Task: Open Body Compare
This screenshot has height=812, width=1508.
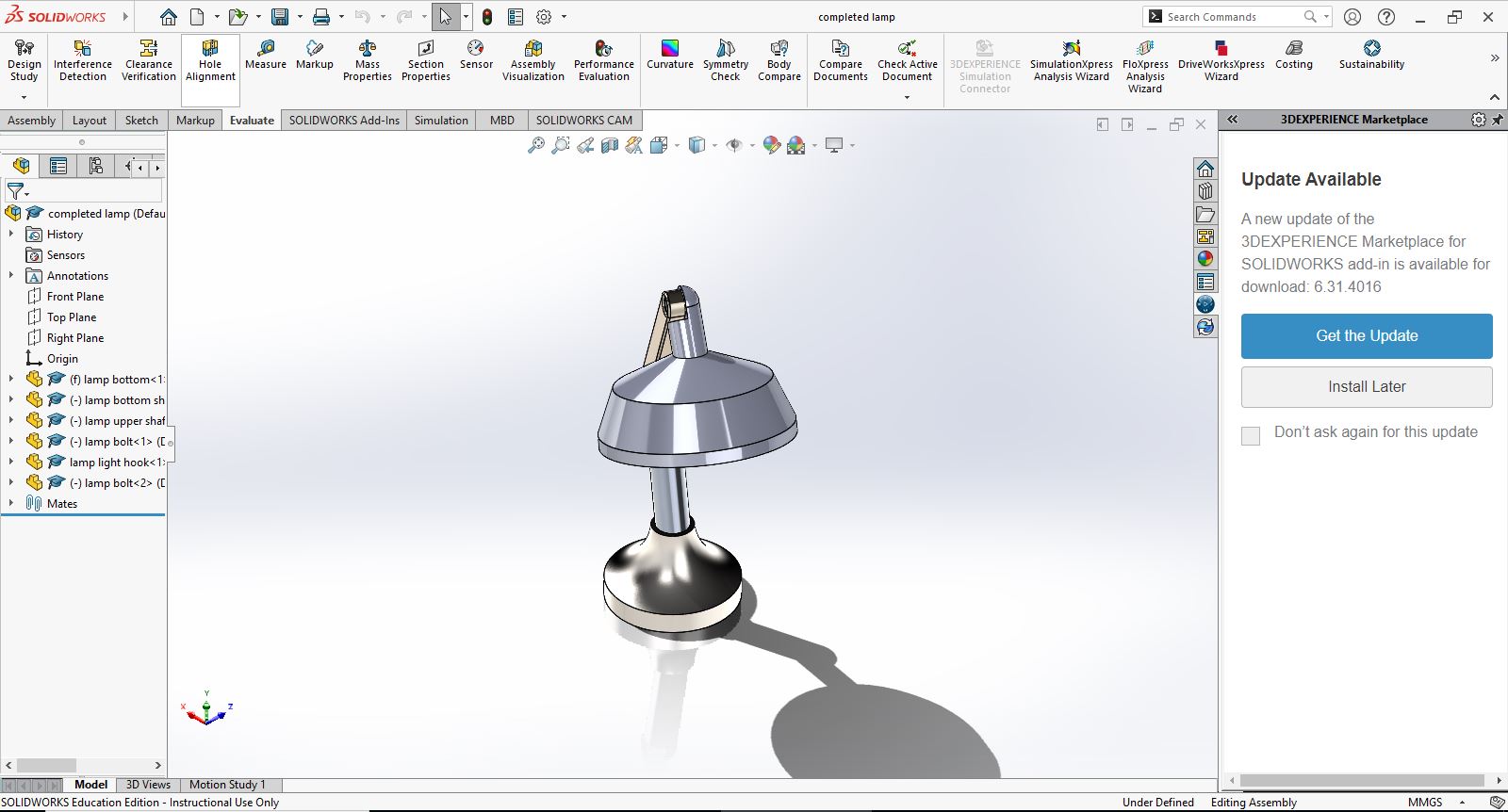Action: (779, 60)
